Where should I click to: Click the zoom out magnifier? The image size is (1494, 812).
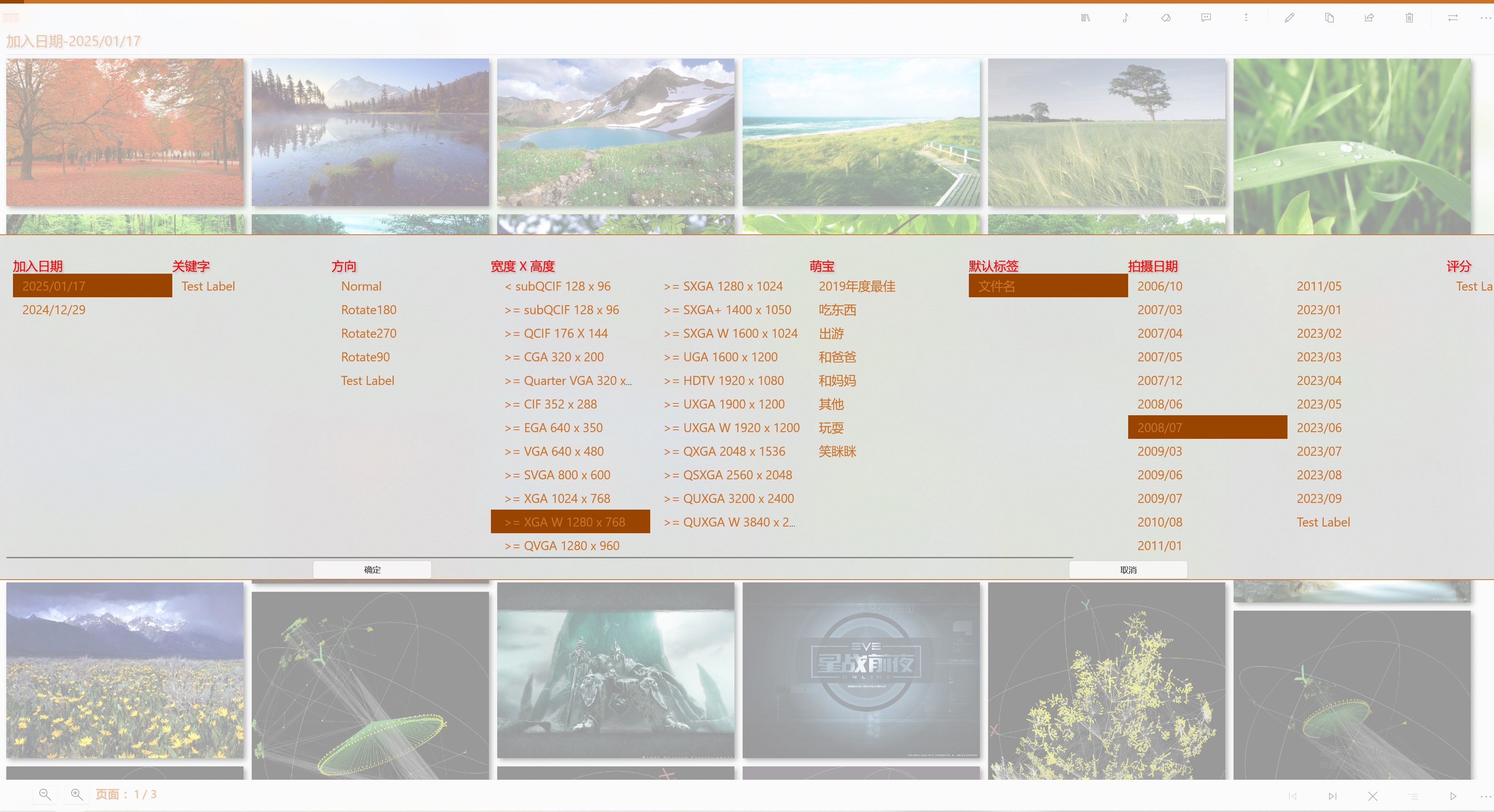click(x=45, y=795)
